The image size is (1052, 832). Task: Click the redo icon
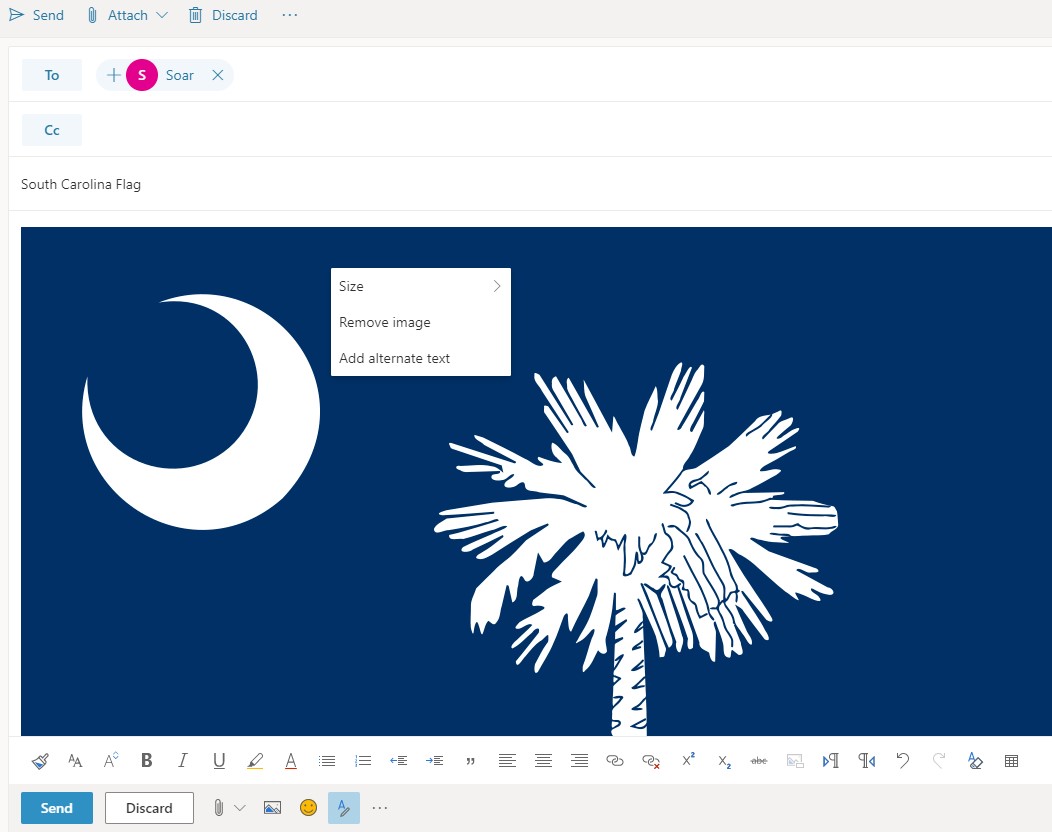[x=939, y=760]
